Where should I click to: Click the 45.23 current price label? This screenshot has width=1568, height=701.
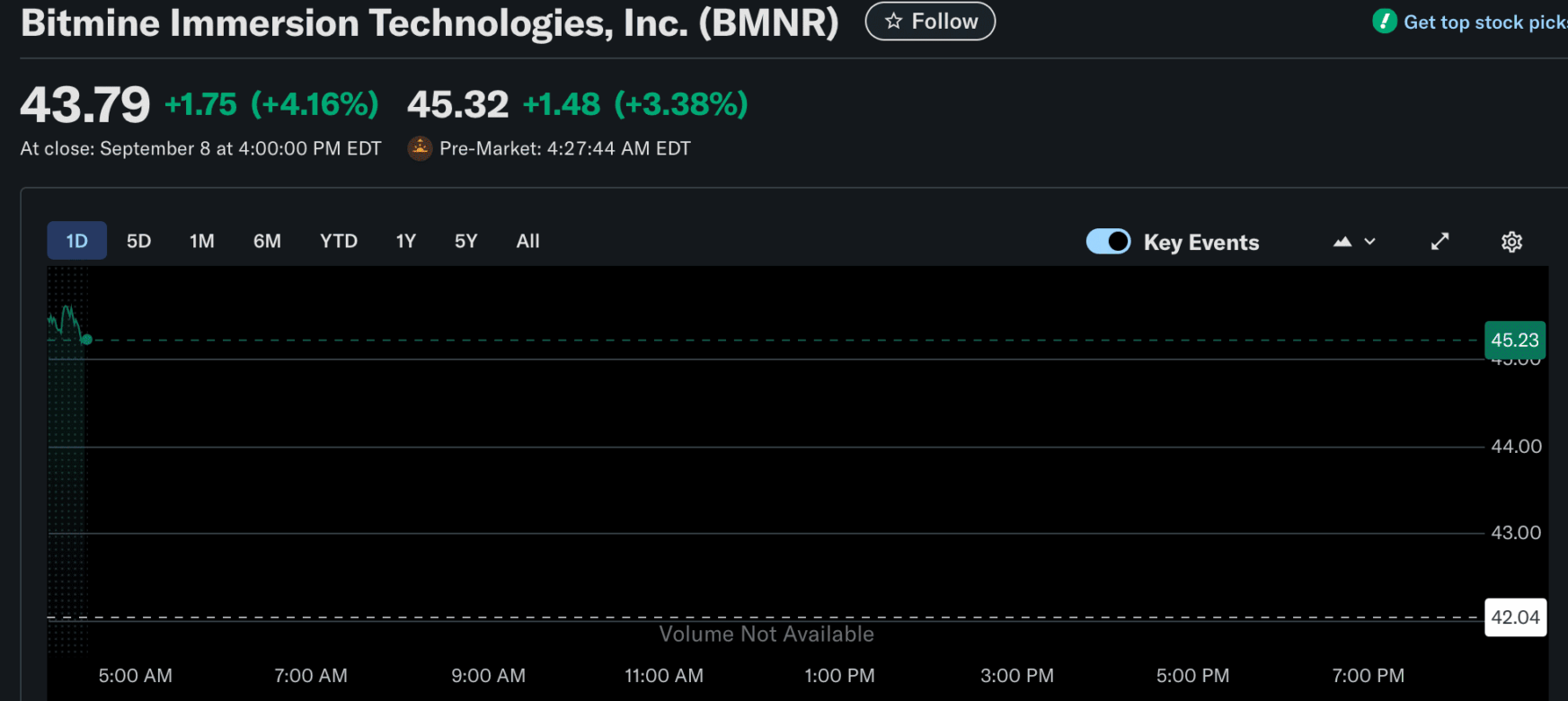coord(1514,340)
